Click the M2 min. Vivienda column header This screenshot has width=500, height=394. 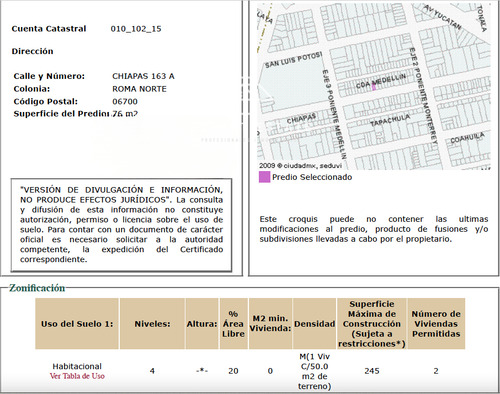click(x=270, y=324)
